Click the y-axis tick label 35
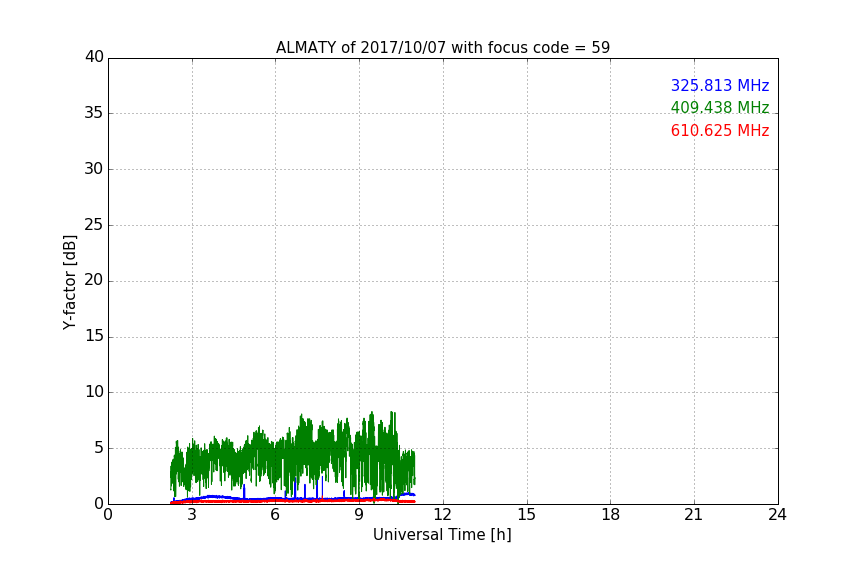The image size is (864, 576). (94, 113)
